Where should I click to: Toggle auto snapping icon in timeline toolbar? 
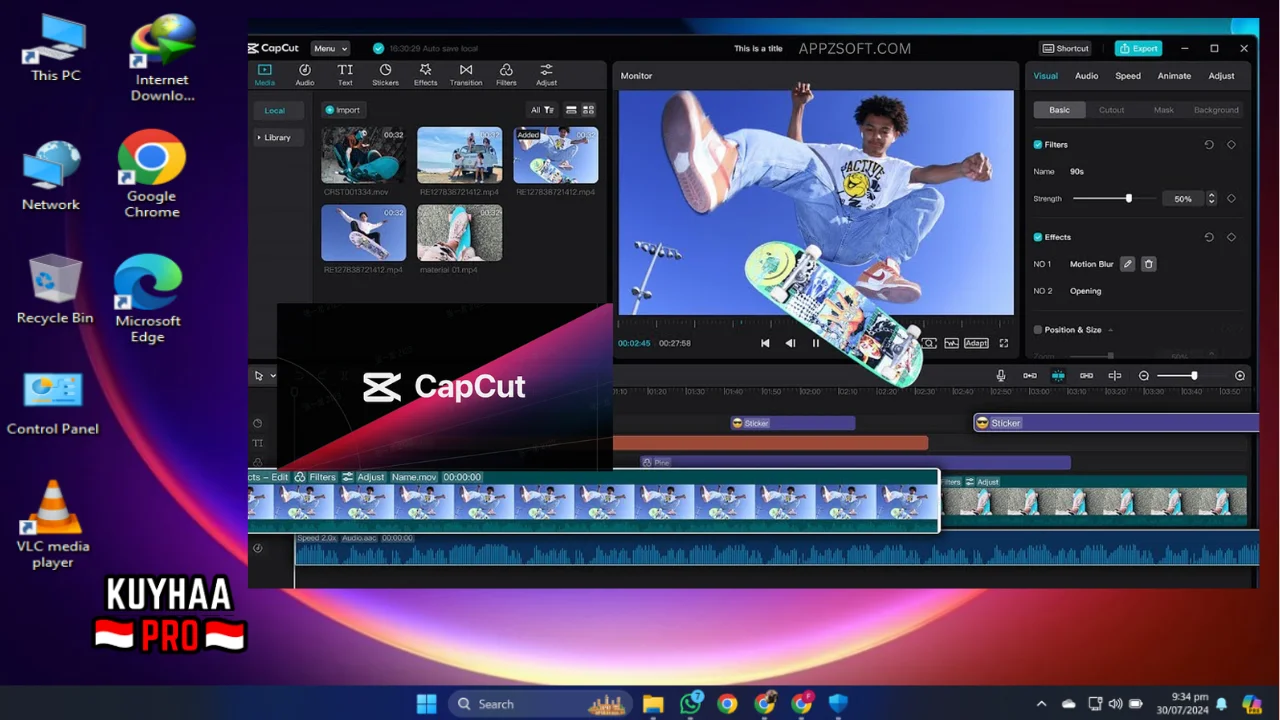coord(1058,376)
